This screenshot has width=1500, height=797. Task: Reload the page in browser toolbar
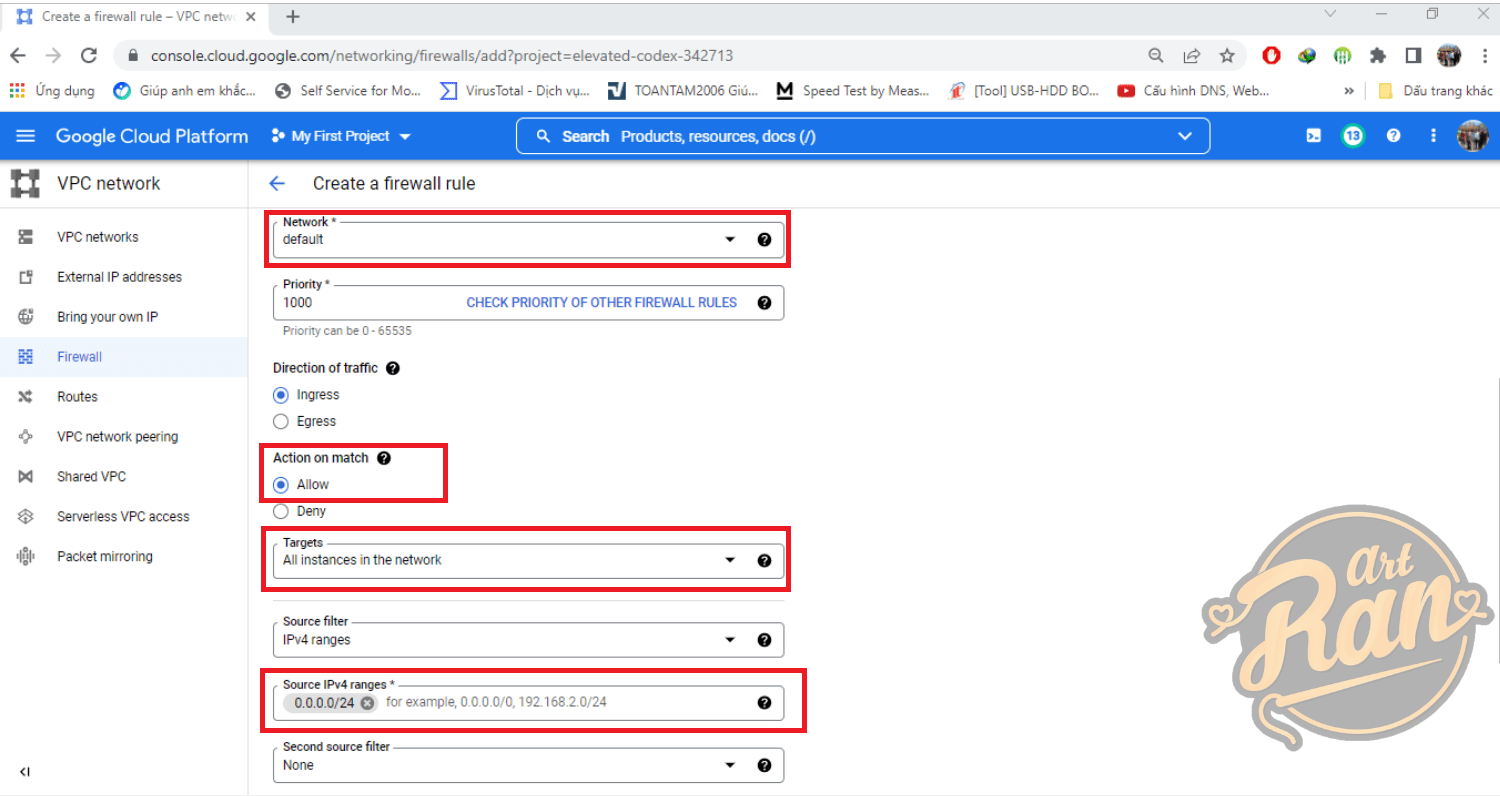point(89,56)
